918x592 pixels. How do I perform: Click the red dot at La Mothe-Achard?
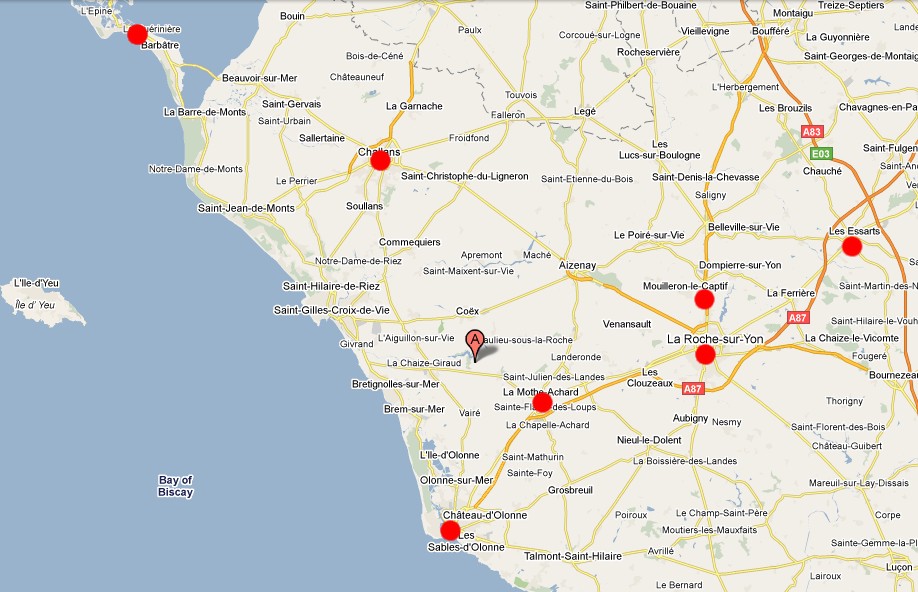tap(542, 402)
